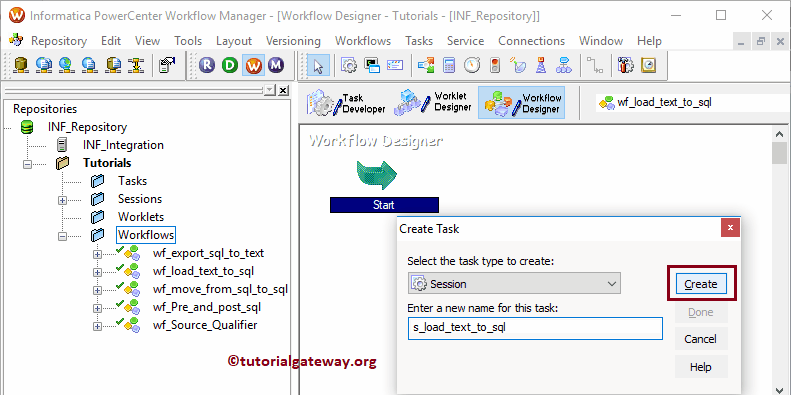Expand the wf_move_from_sql_to_sql node
The height and width of the screenshot is (395, 791).
pos(97,291)
